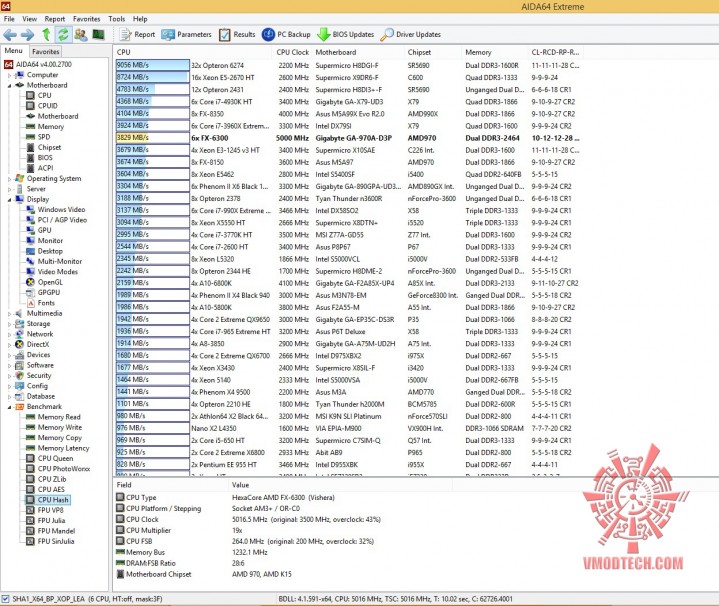Open the SPD page in tree
Screen dimensions: 719x606
pos(44,137)
